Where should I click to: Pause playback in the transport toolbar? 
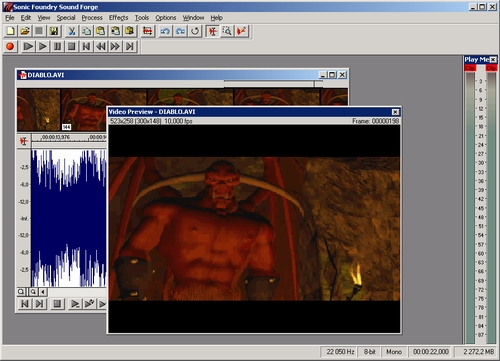coord(57,46)
